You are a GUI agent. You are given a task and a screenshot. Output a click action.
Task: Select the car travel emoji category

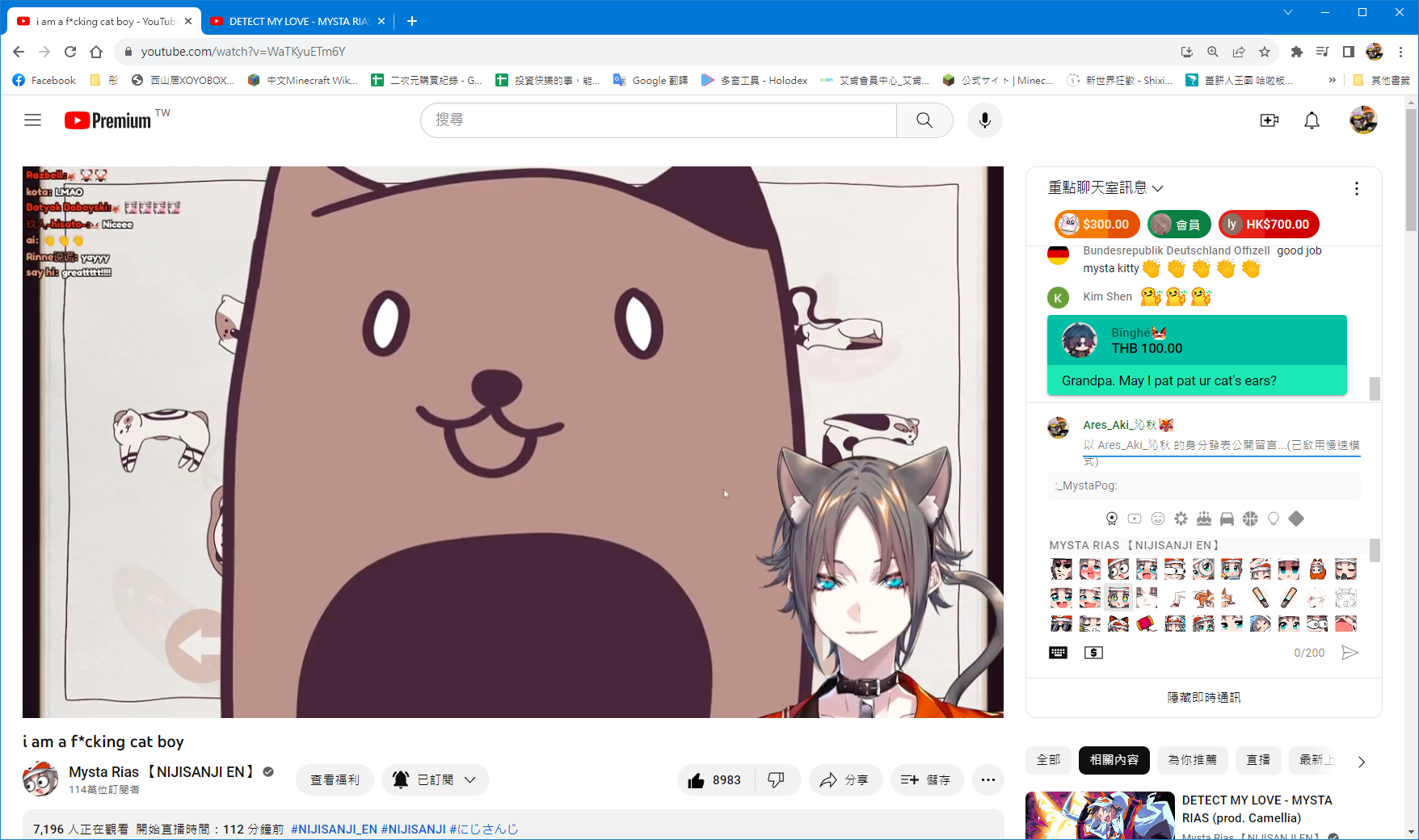coord(1227,519)
